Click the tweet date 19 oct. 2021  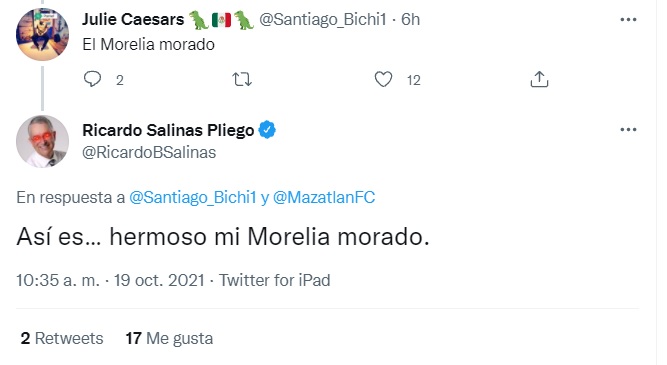coord(159,280)
